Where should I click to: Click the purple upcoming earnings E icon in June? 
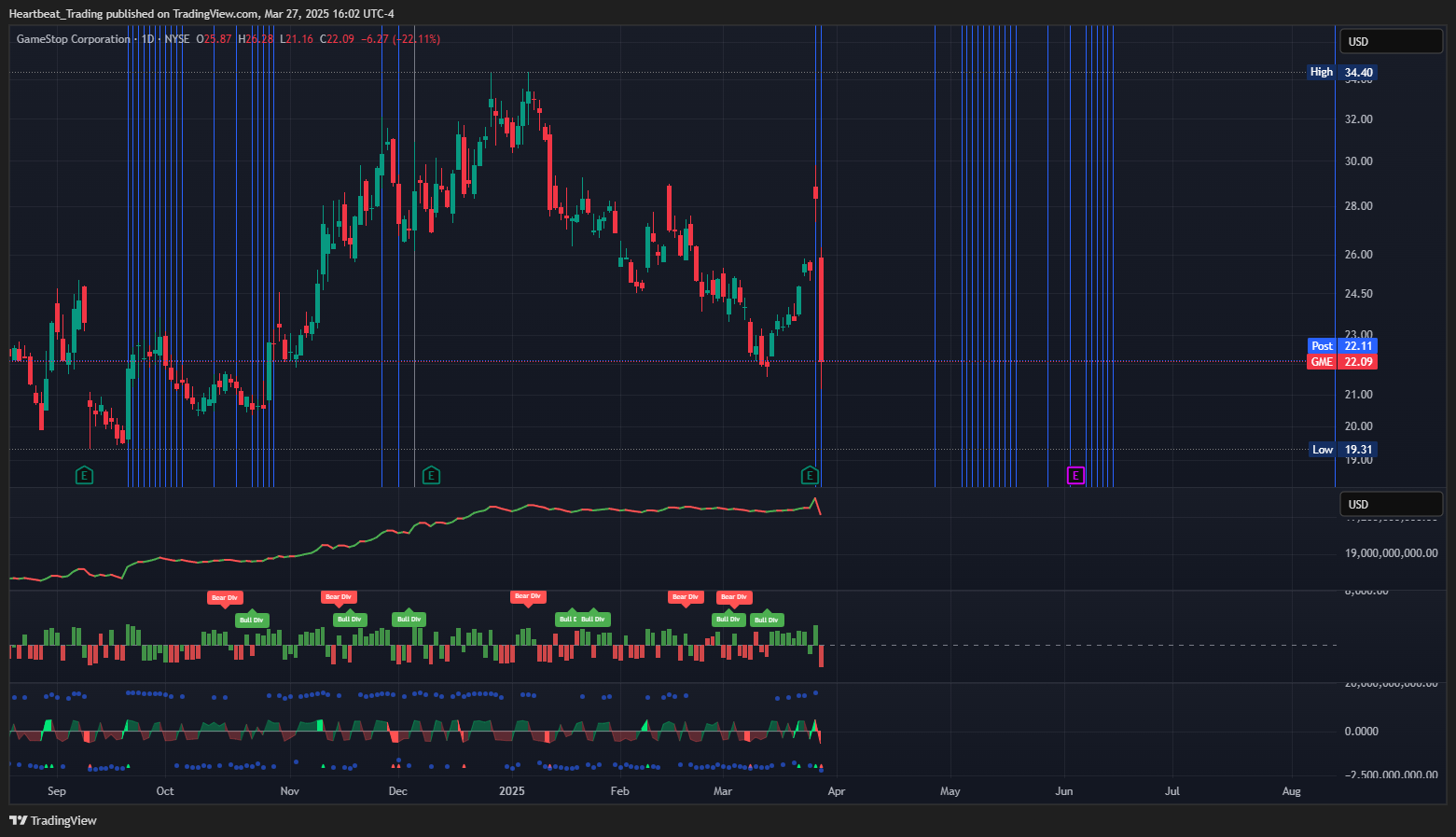click(x=1075, y=476)
